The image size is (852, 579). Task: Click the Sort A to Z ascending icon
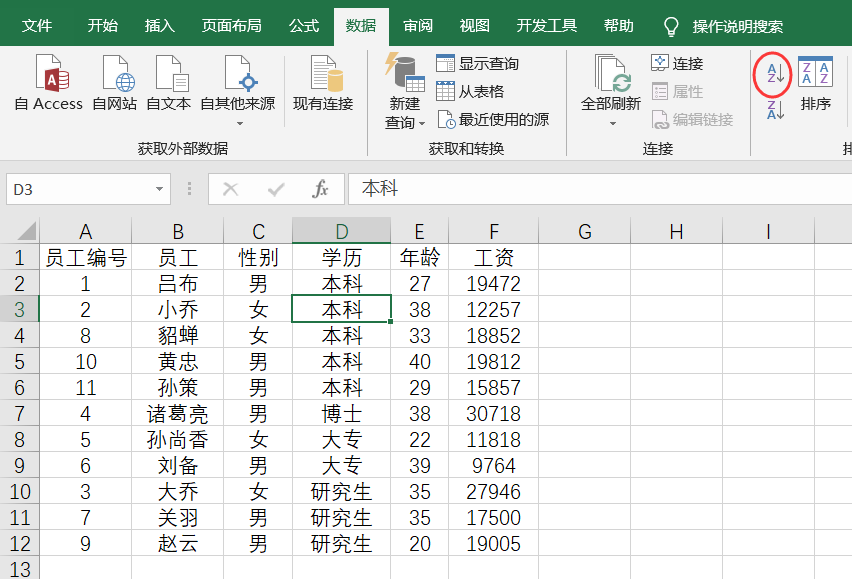pyautogui.click(x=775, y=74)
